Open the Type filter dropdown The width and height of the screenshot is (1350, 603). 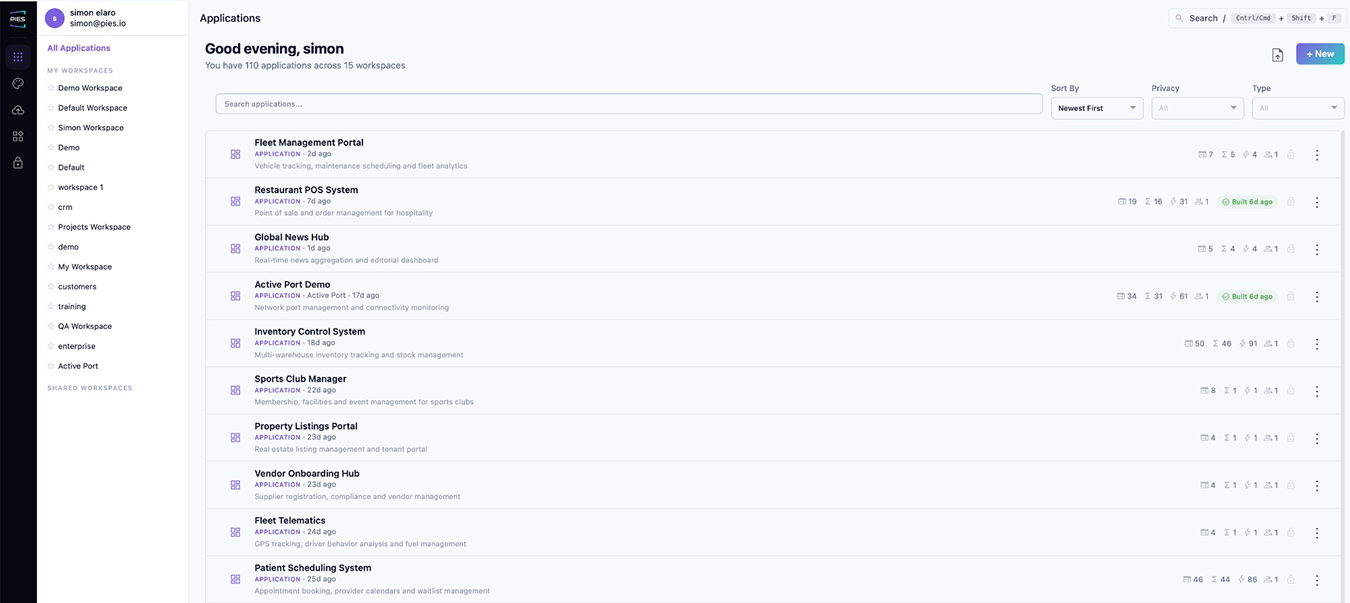click(1298, 108)
